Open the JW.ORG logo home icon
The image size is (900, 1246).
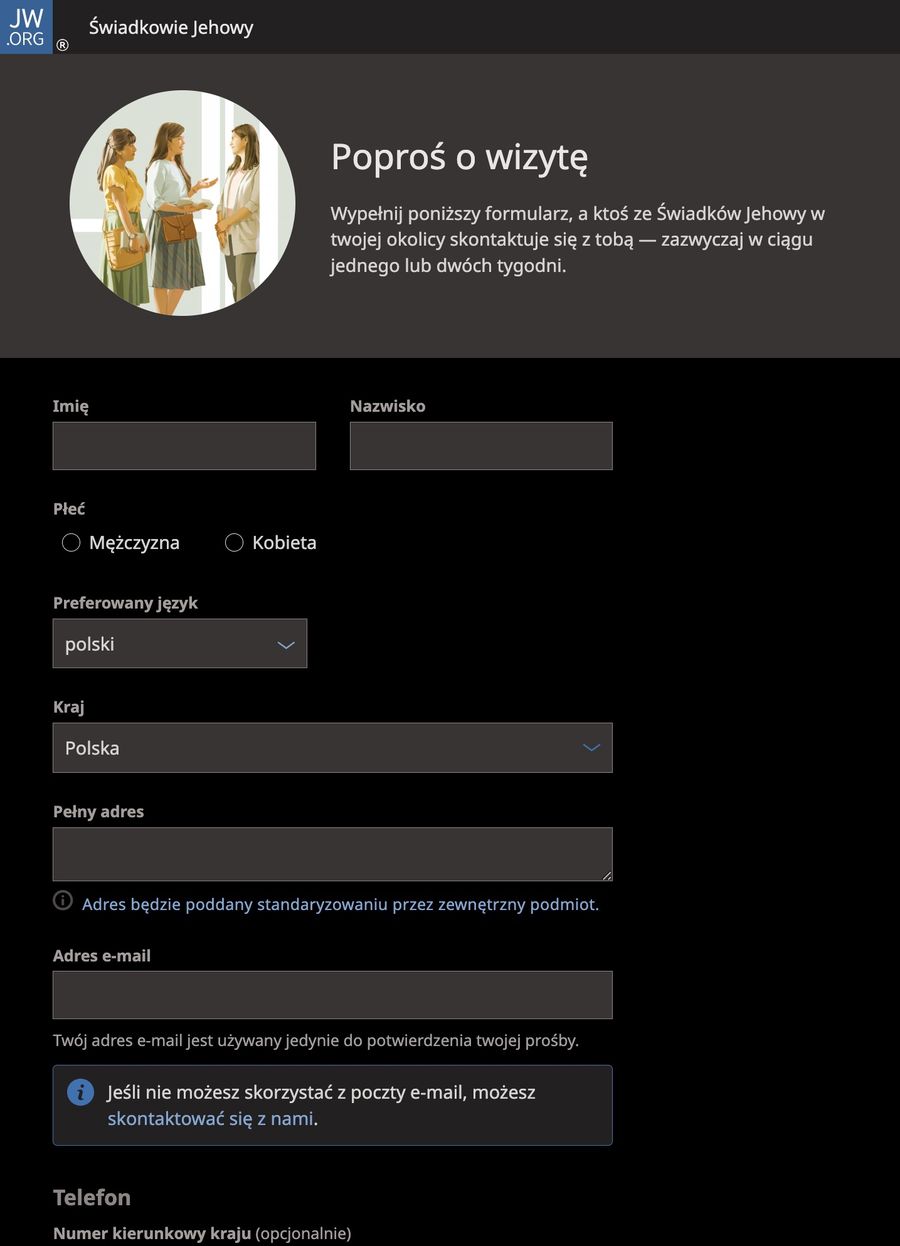[x=26, y=27]
